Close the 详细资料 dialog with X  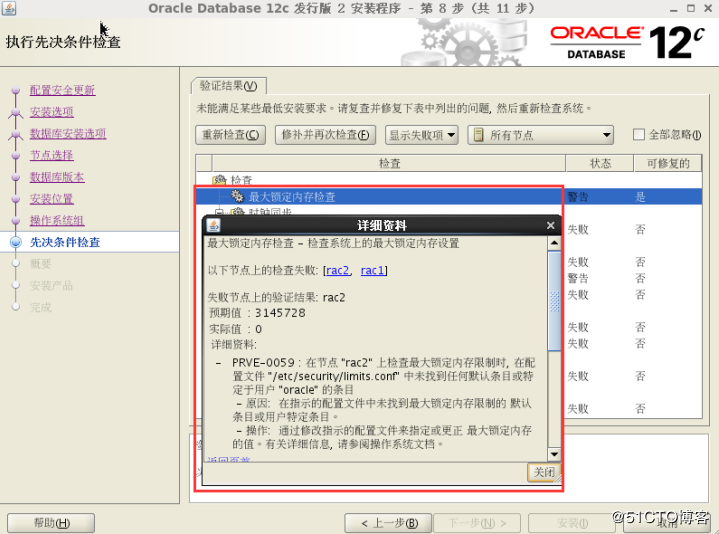click(x=550, y=226)
